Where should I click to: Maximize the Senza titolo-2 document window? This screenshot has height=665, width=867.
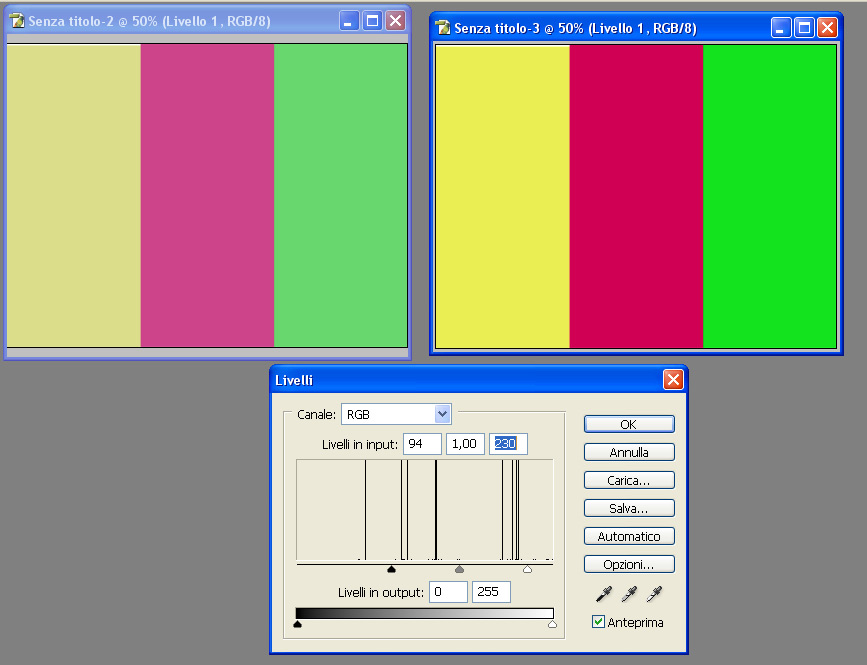pyautogui.click(x=372, y=20)
